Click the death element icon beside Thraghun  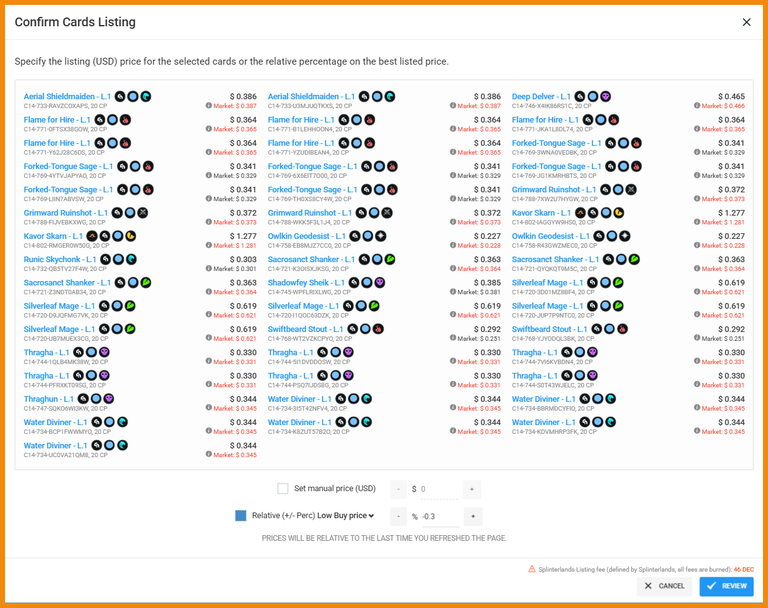pos(109,399)
